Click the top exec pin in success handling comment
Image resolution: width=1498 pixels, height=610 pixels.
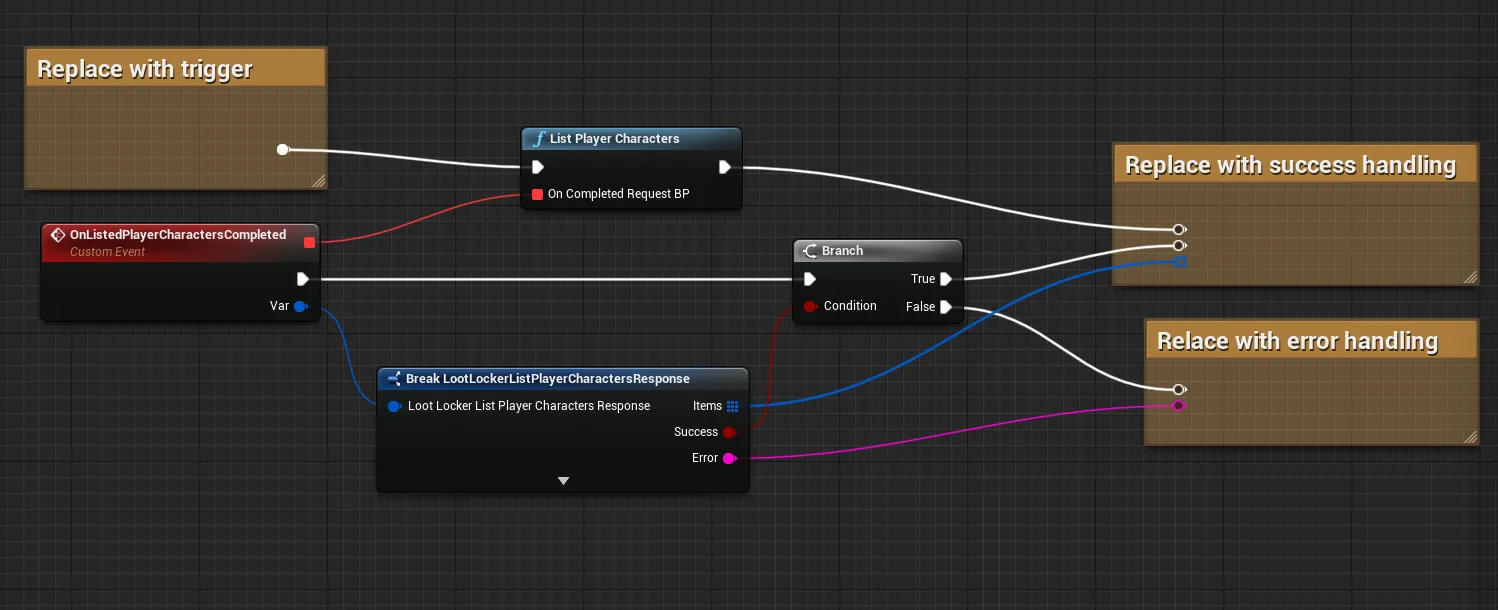[1179, 229]
